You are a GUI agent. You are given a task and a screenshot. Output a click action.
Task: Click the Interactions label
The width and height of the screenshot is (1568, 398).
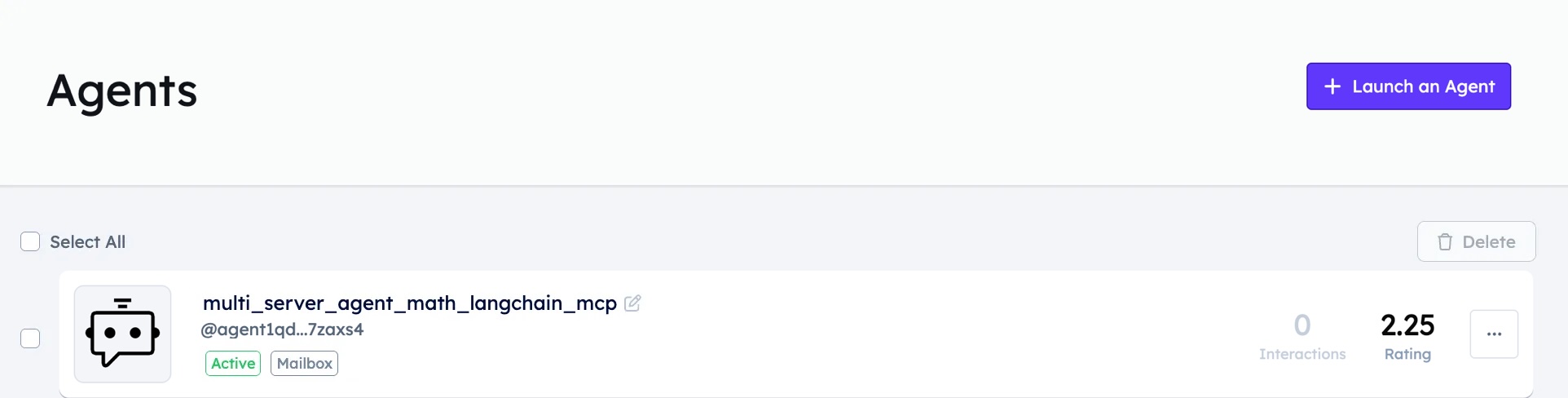coord(1302,354)
